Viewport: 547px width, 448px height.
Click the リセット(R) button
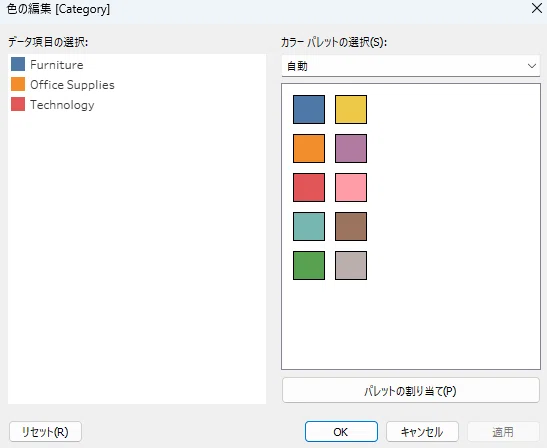[x=45, y=432]
